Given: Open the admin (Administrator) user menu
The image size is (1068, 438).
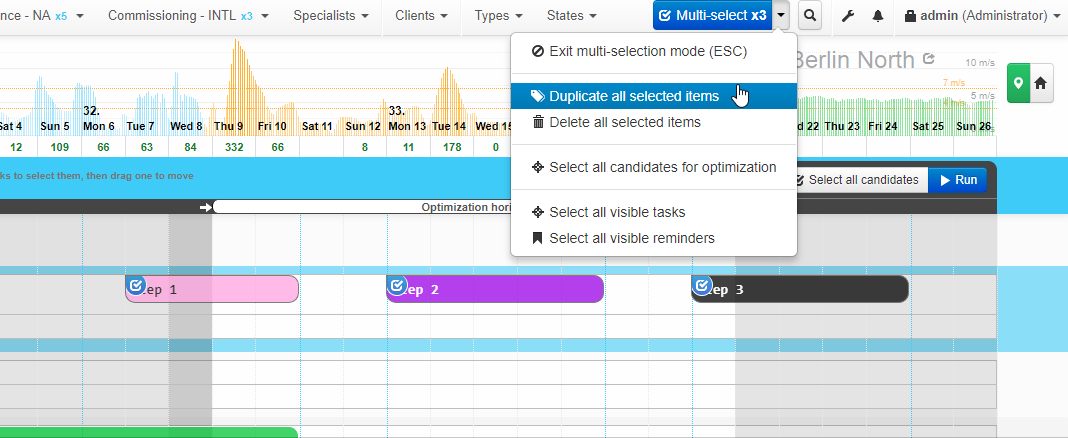Looking at the screenshot, I should coord(982,16).
